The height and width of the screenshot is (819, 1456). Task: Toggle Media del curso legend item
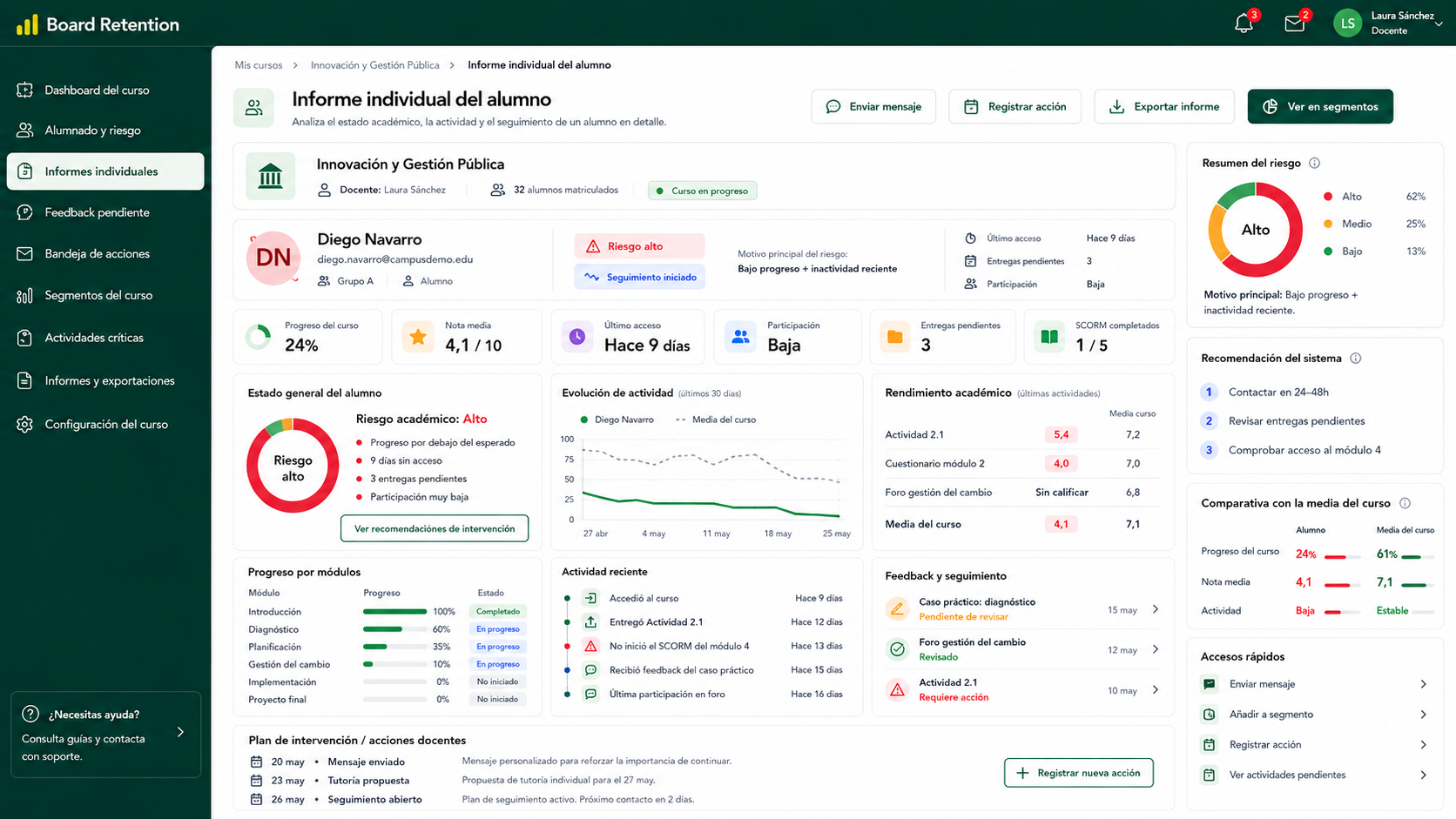click(x=716, y=420)
